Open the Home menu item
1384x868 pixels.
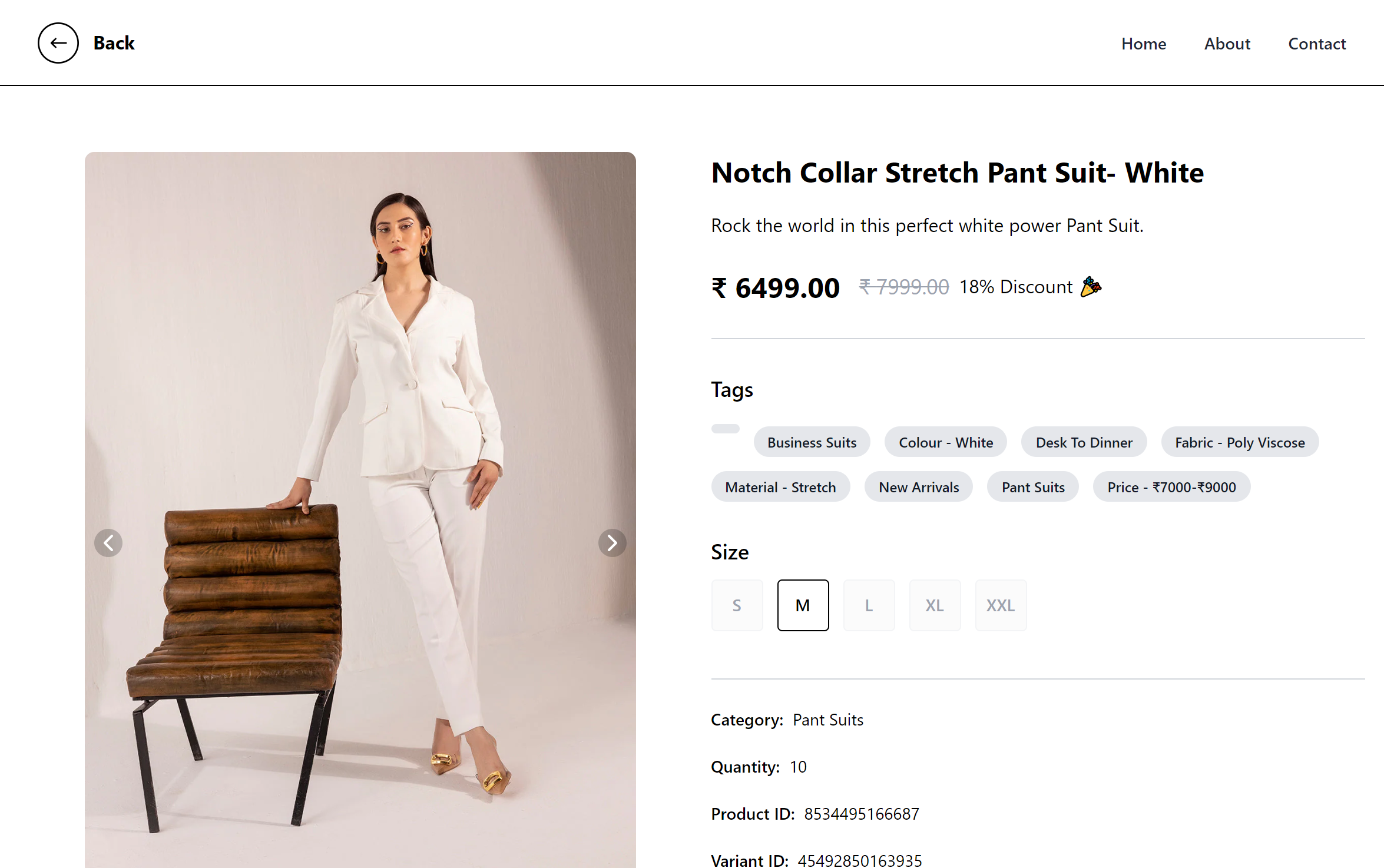(x=1144, y=44)
